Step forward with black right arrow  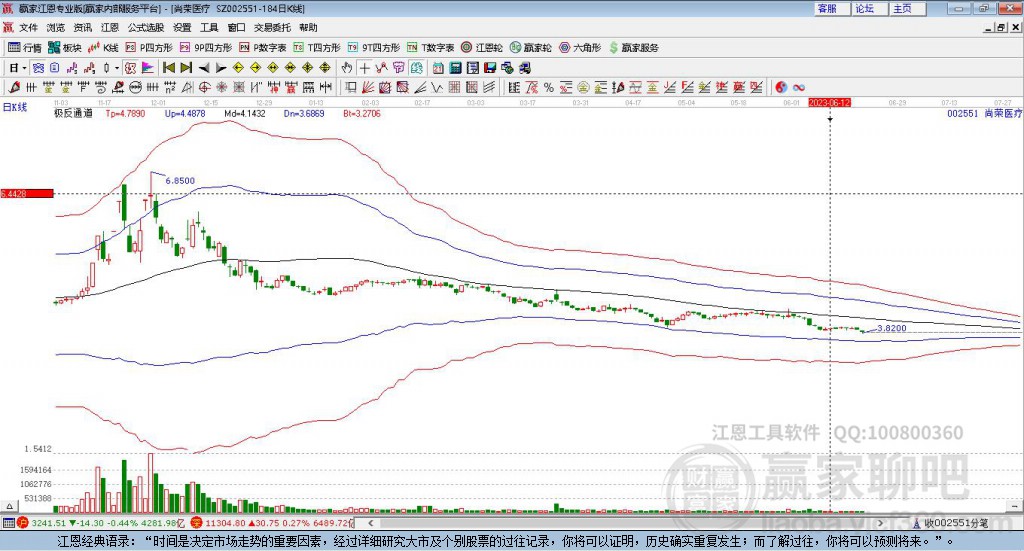coord(221,68)
